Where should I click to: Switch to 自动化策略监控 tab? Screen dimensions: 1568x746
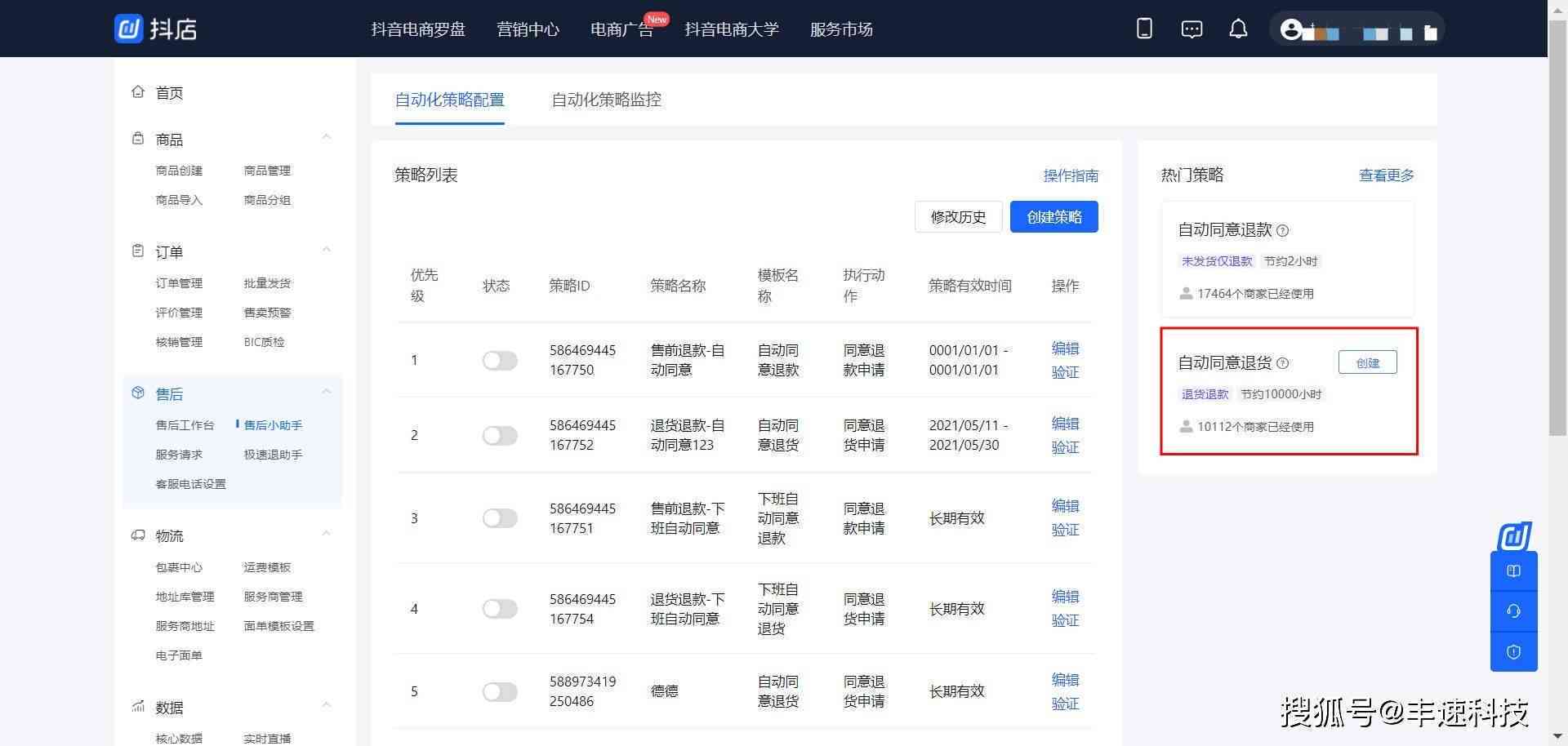tap(606, 100)
